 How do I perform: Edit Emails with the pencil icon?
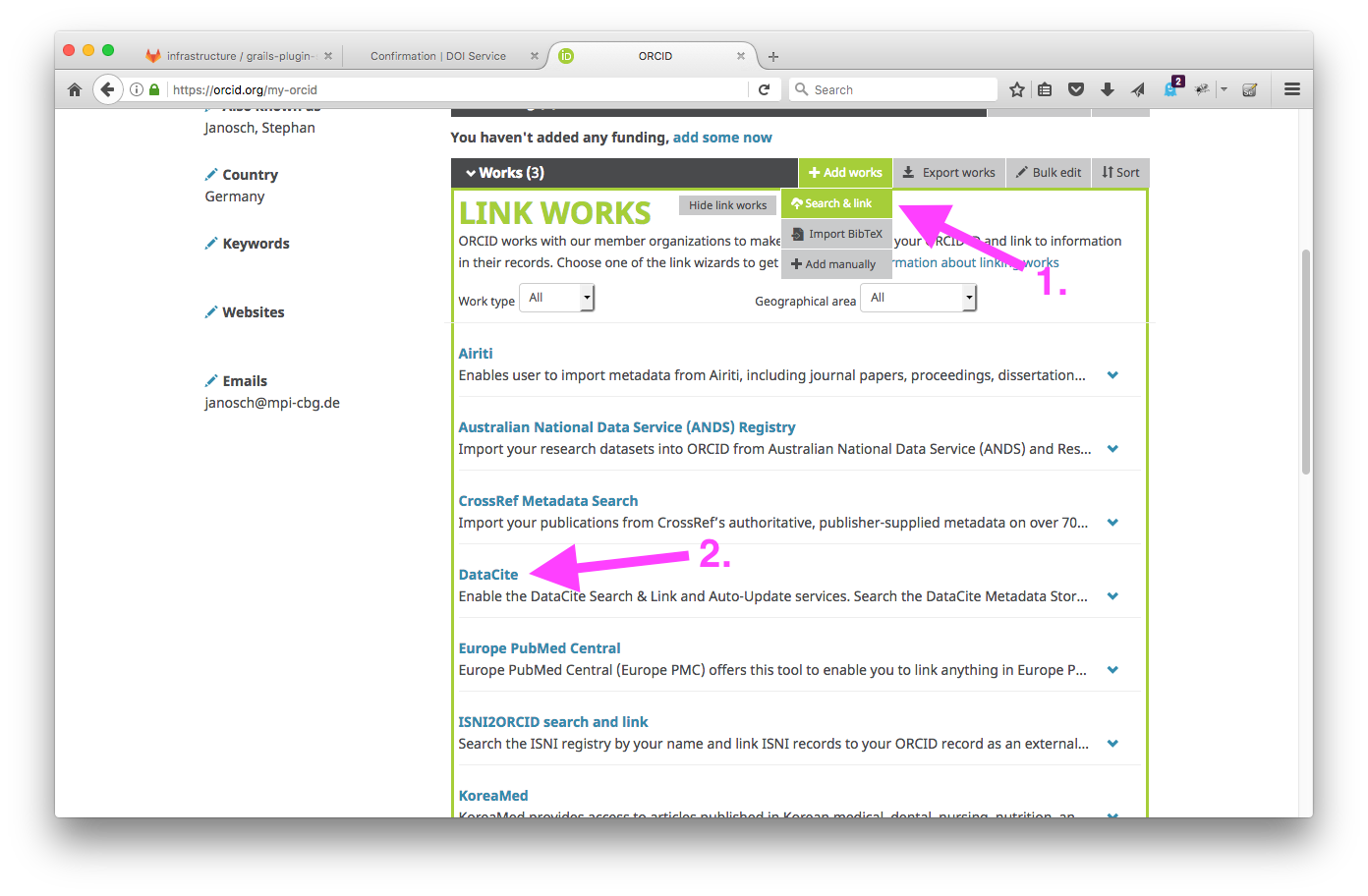coord(210,380)
